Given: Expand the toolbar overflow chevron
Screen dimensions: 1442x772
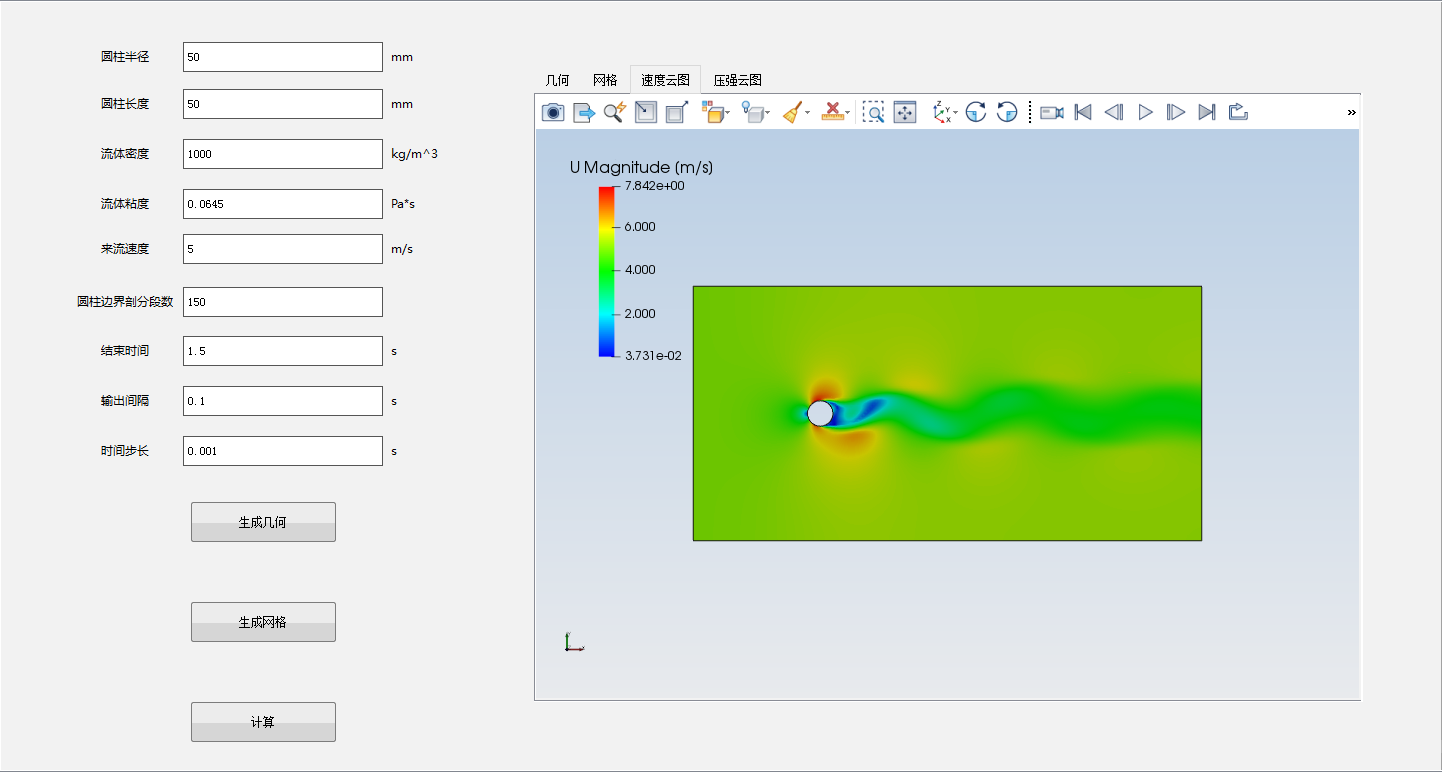Looking at the screenshot, I should point(1352,112).
